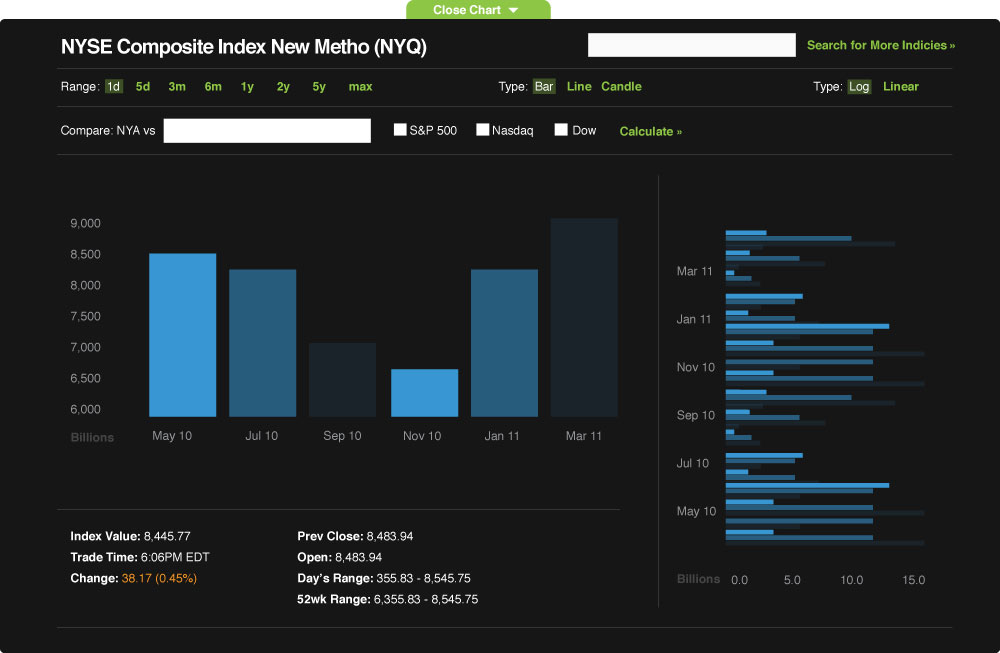Select Log scale type
Screen dimensions: 1000x653
click(x=859, y=87)
